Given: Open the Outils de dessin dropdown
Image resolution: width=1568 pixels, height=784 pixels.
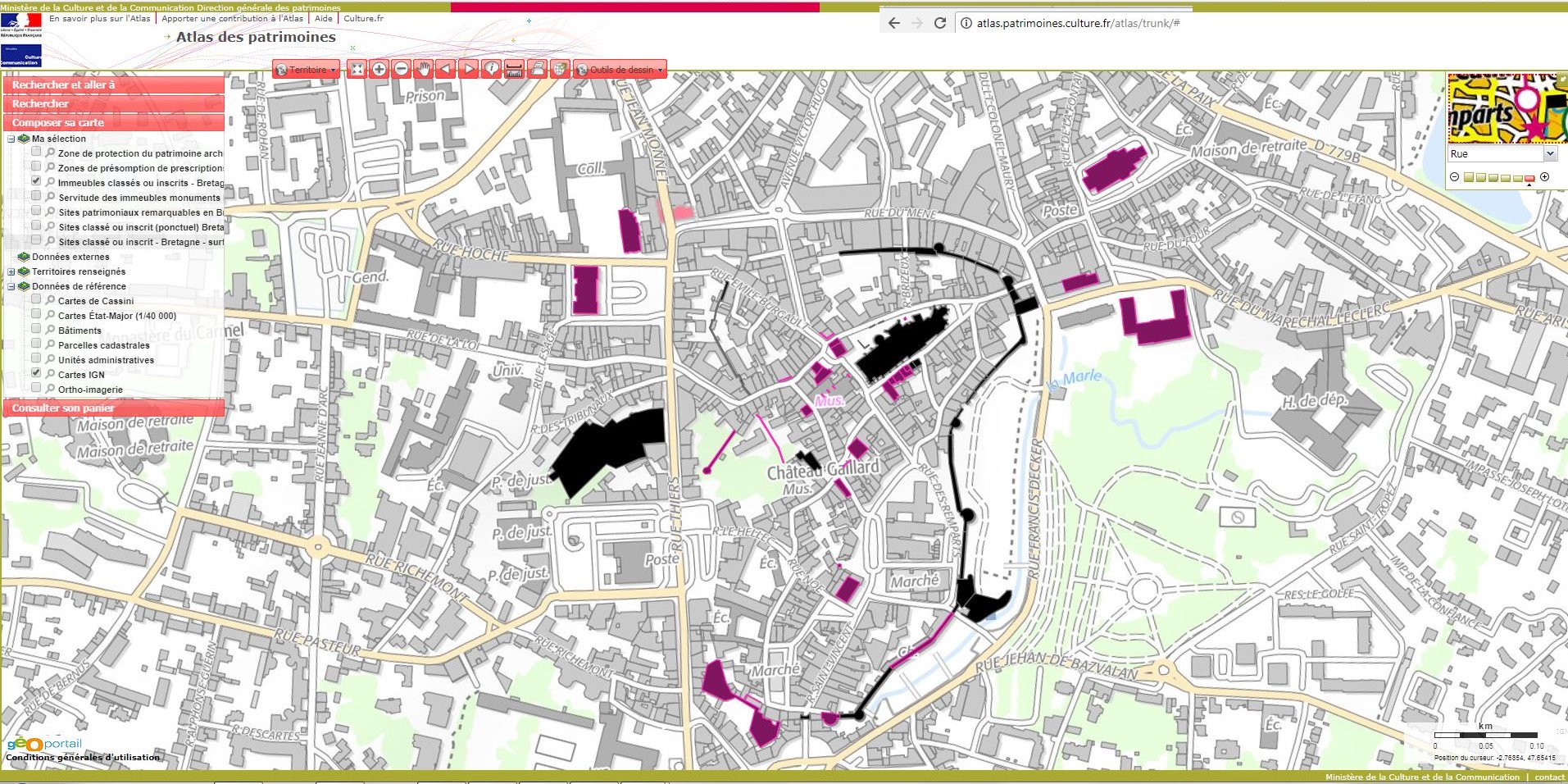Looking at the screenshot, I should (x=620, y=70).
